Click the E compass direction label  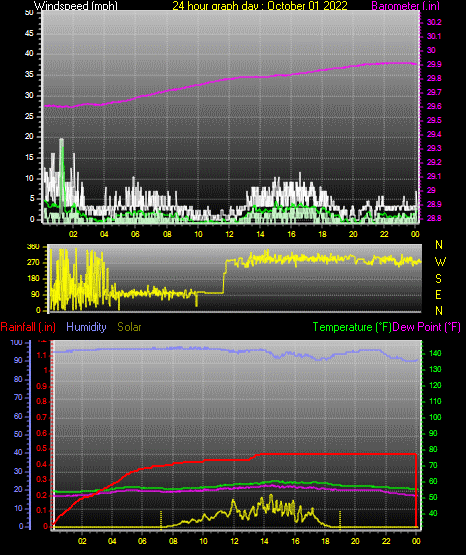(x=438, y=294)
